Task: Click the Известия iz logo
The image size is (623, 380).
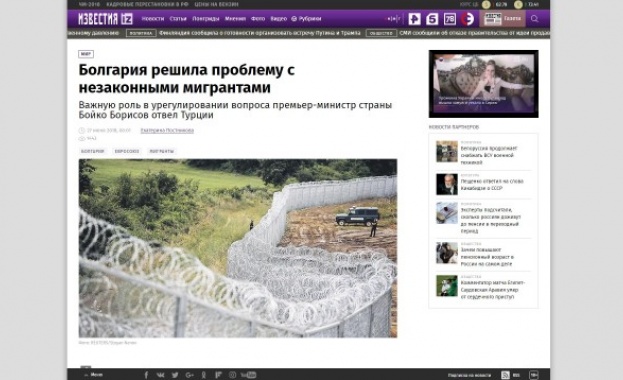Action: point(105,19)
